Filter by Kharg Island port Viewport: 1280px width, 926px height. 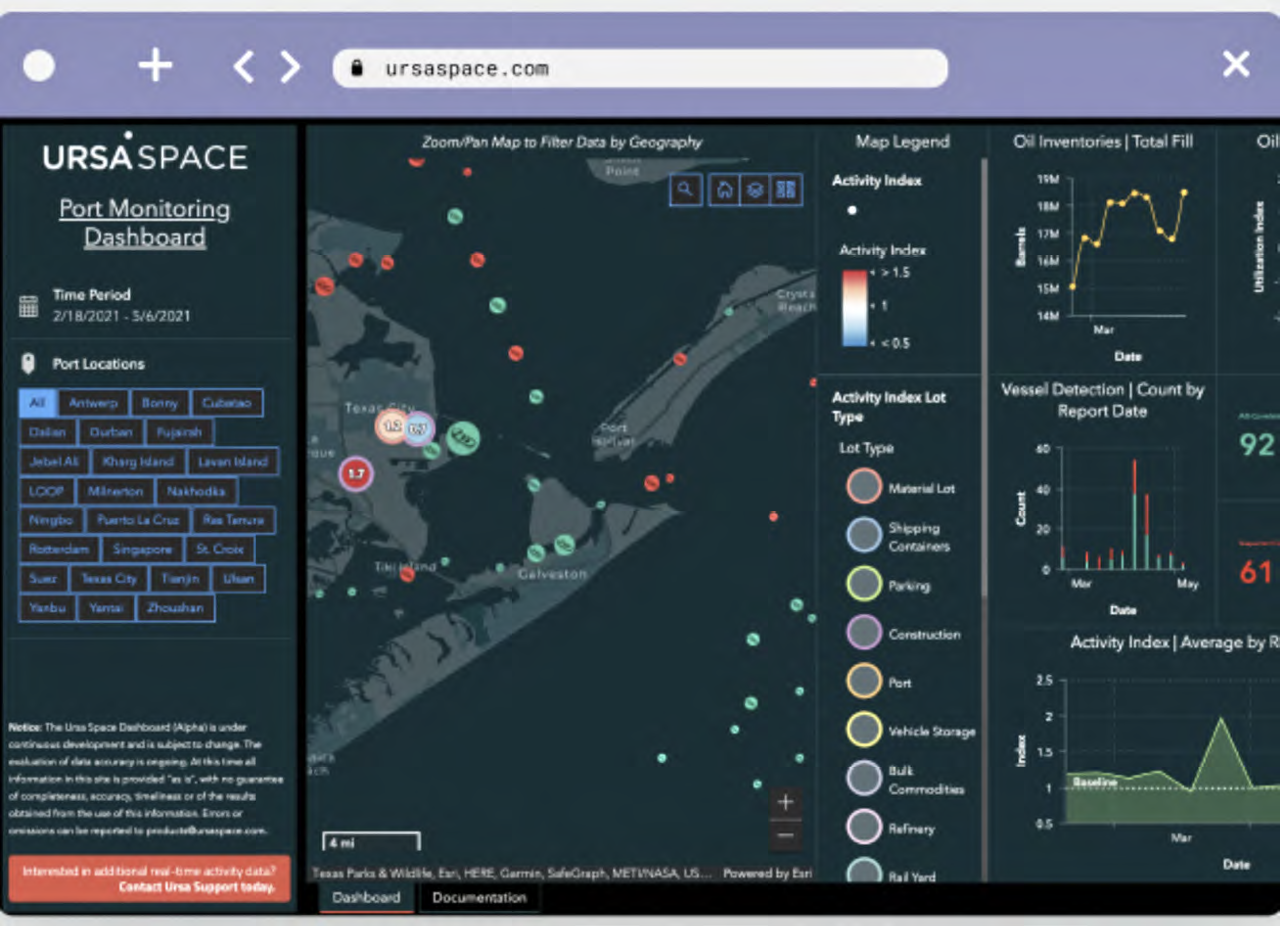coord(136,462)
